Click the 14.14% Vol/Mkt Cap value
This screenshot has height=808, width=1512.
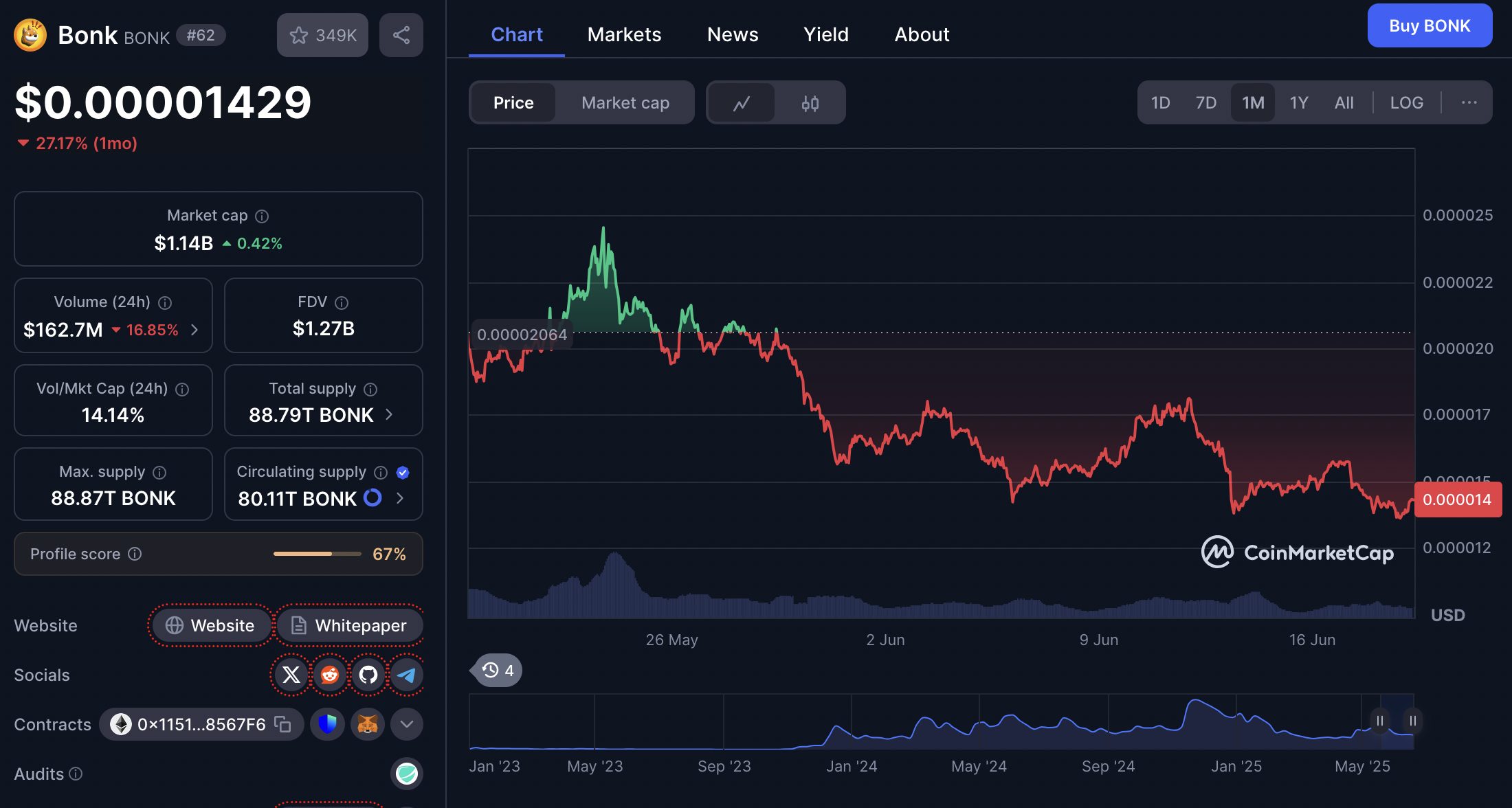113,415
